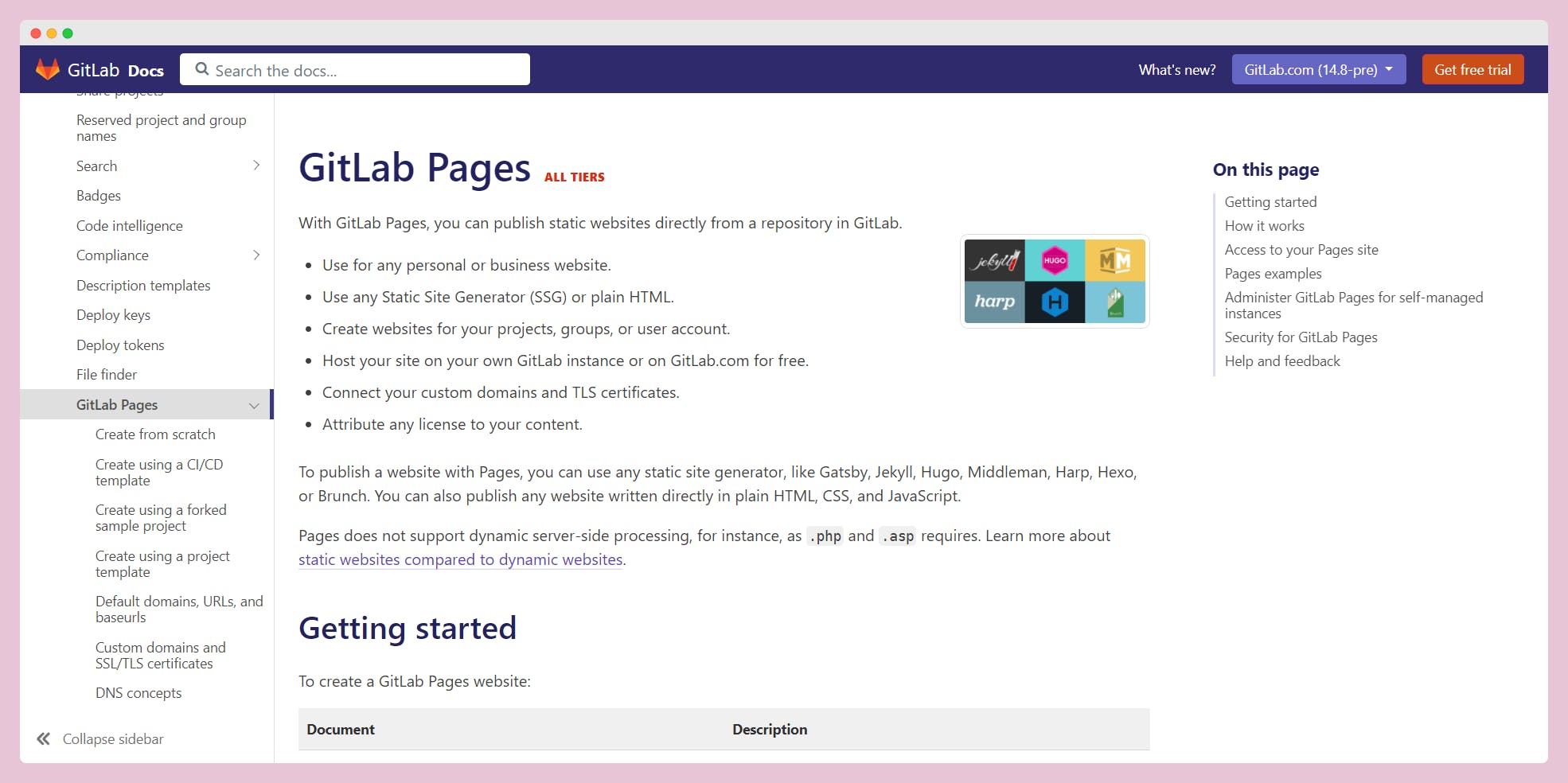Click the Harp logo tile
The width and height of the screenshot is (1568, 783).
click(x=994, y=302)
